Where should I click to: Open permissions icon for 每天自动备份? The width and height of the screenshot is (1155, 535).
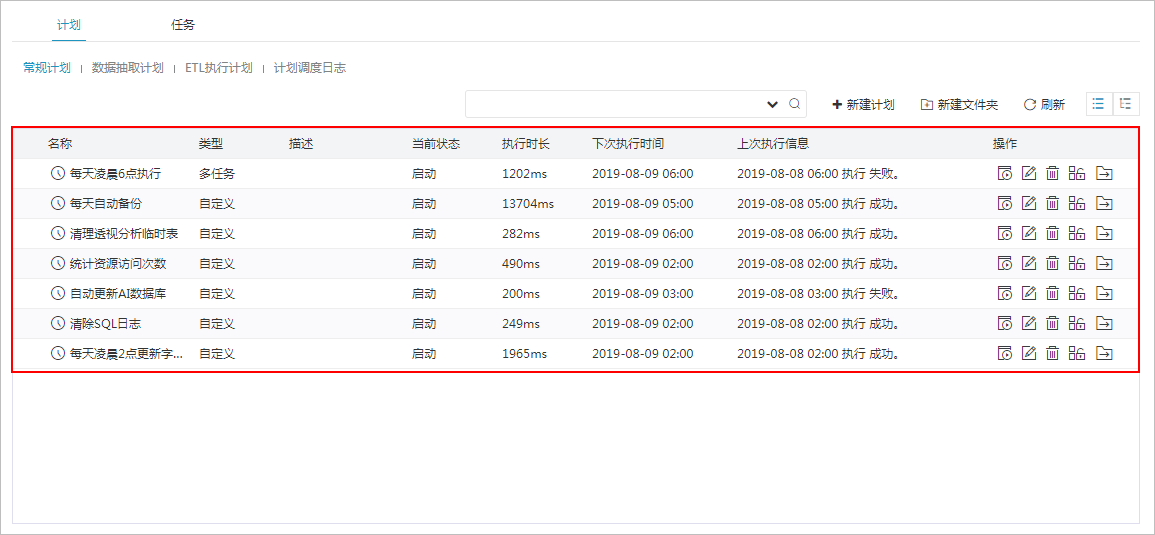tap(1077, 203)
